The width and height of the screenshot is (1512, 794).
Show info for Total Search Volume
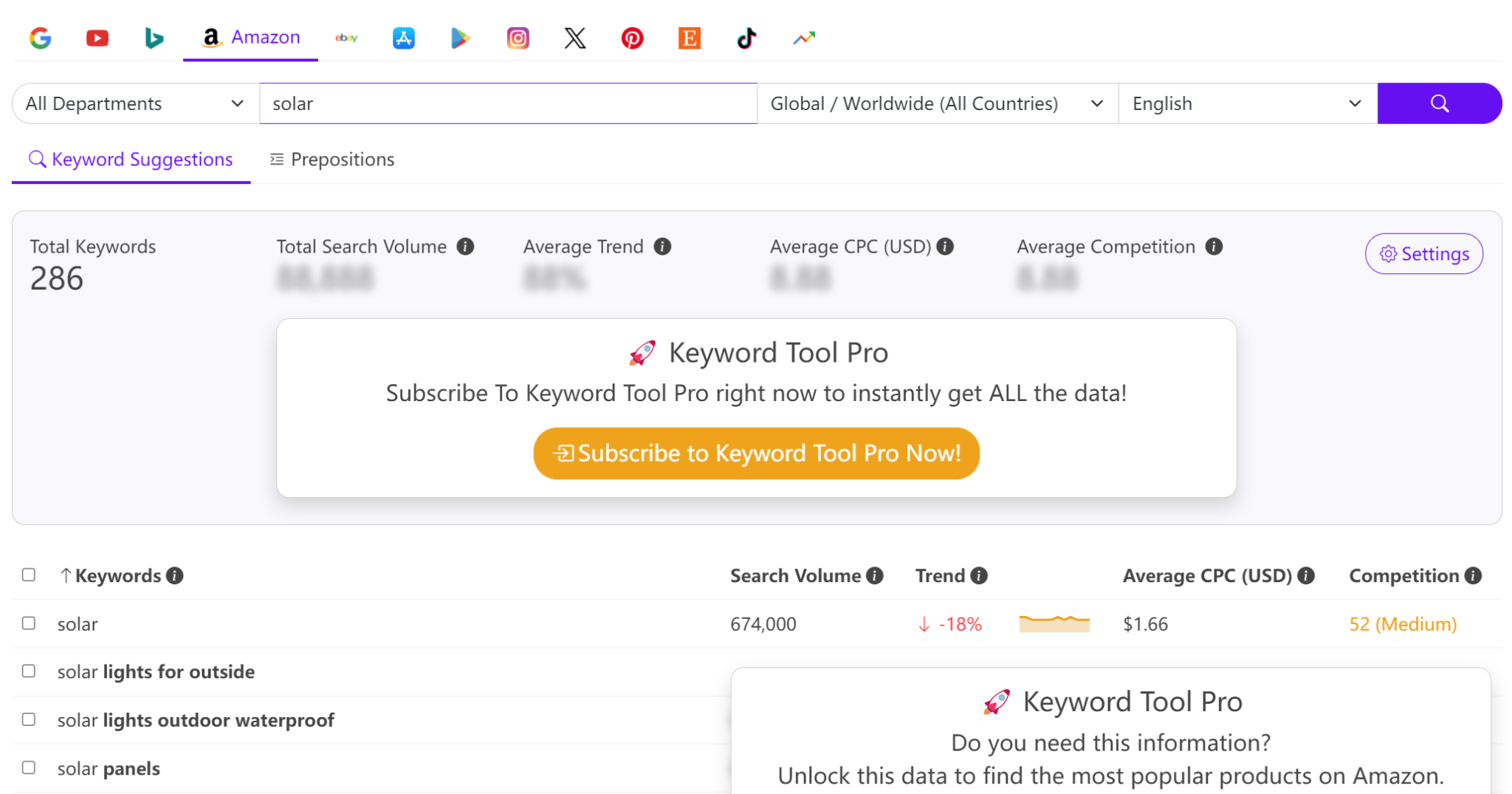click(x=465, y=247)
